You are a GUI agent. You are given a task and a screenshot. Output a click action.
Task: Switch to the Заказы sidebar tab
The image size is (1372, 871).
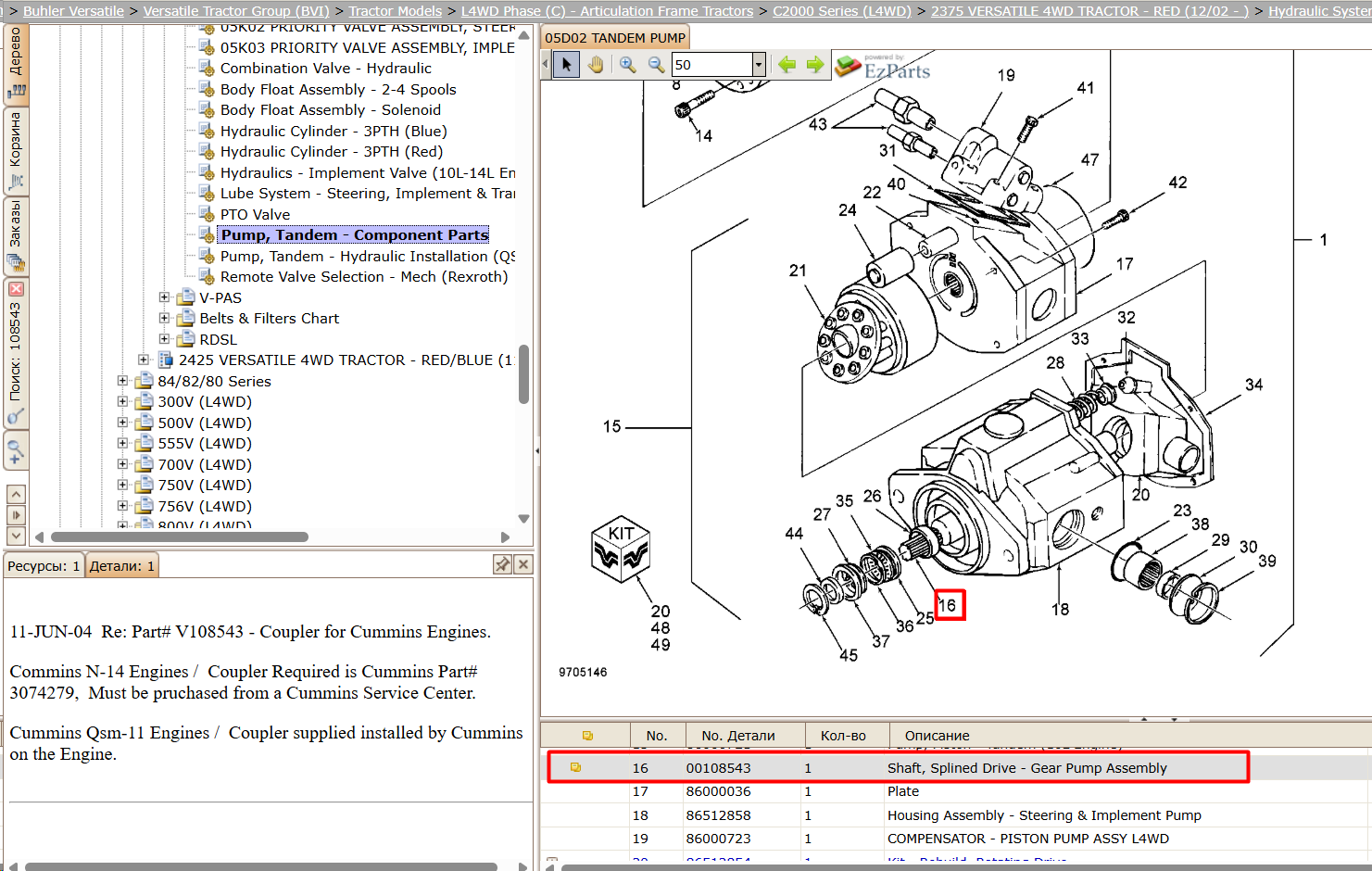pos(16,236)
